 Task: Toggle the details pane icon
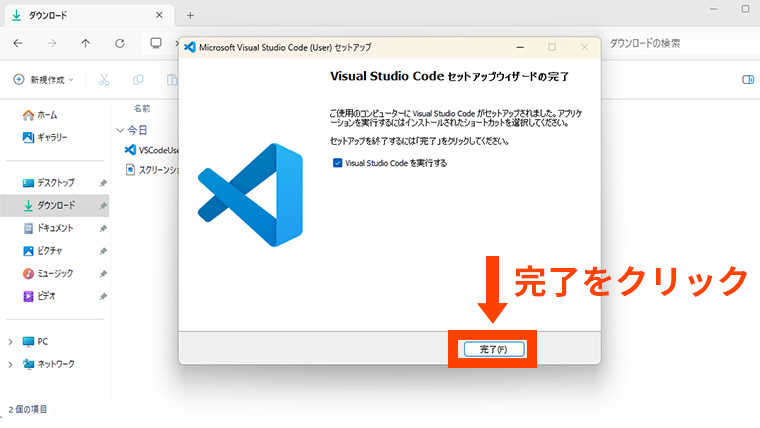746,79
